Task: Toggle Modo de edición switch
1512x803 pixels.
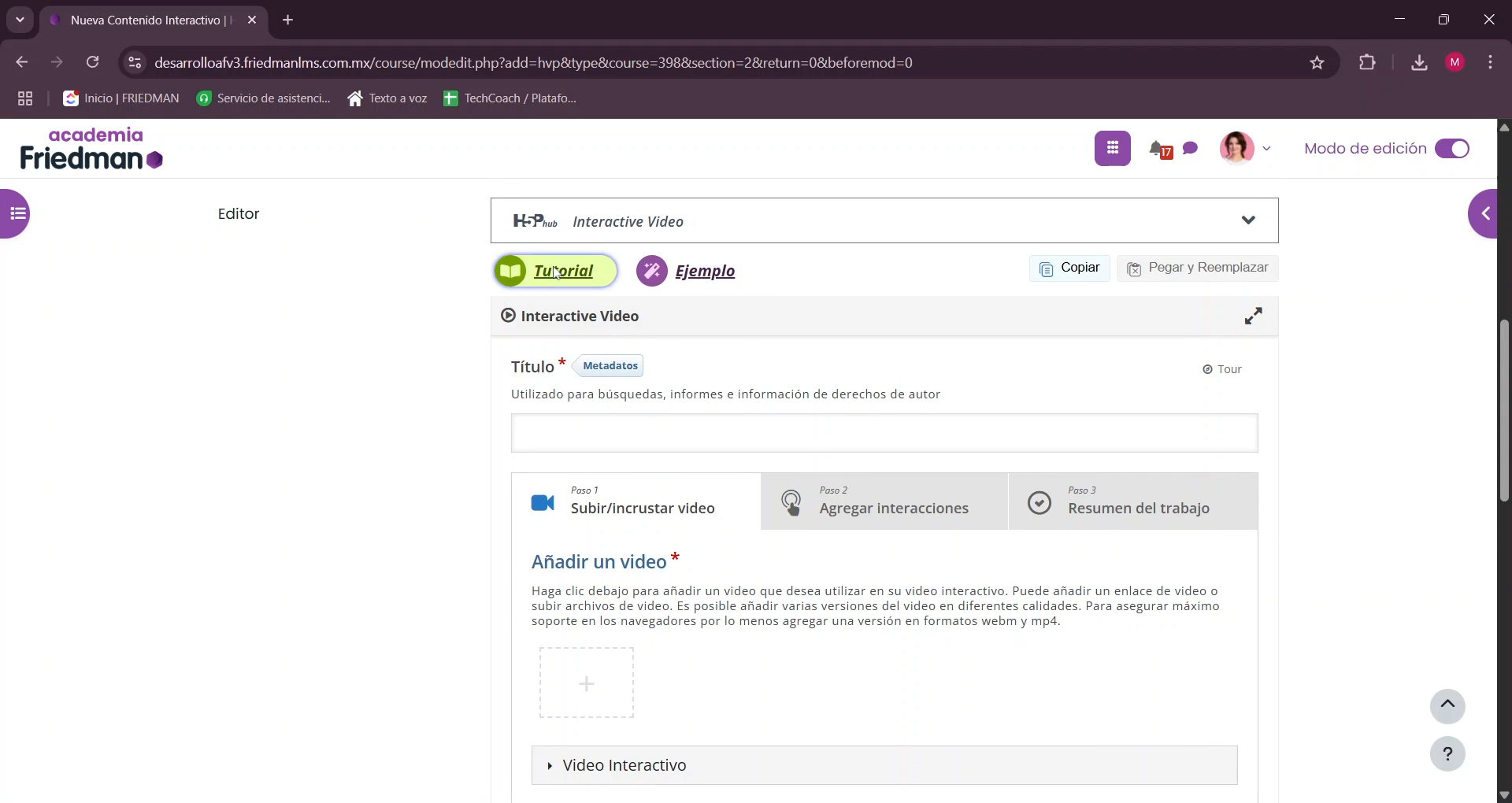Action: point(1451,149)
